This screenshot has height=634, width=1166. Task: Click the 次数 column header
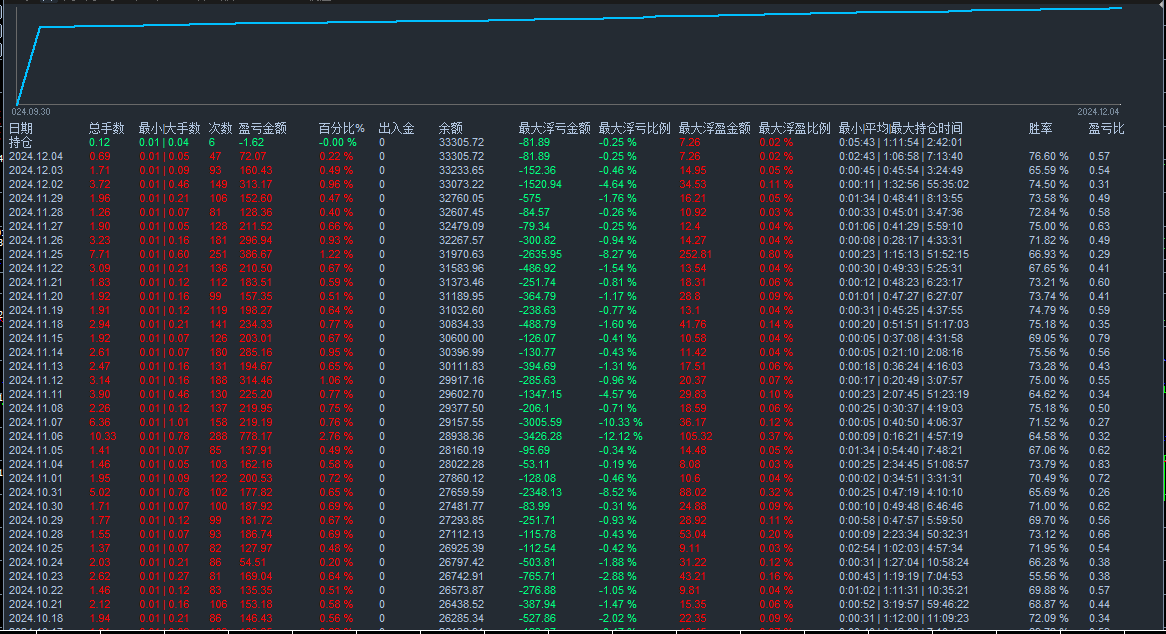click(x=220, y=129)
